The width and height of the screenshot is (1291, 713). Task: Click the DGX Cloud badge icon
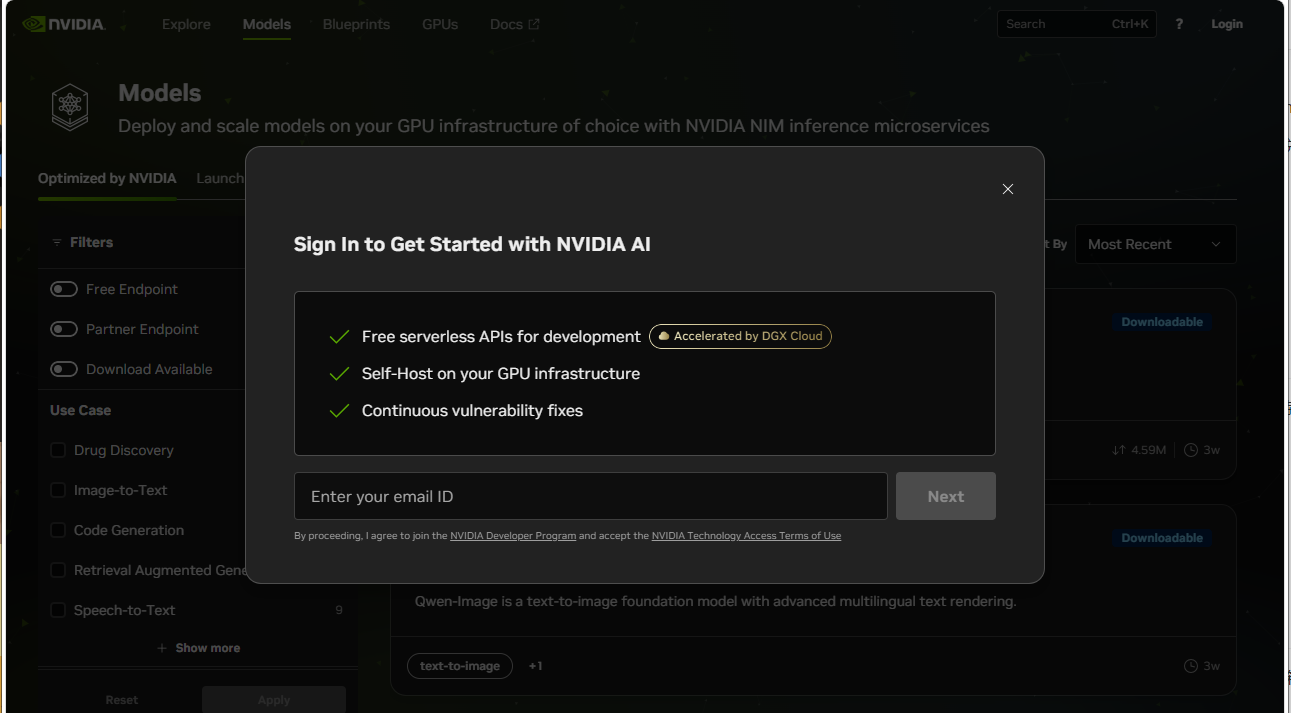click(664, 337)
